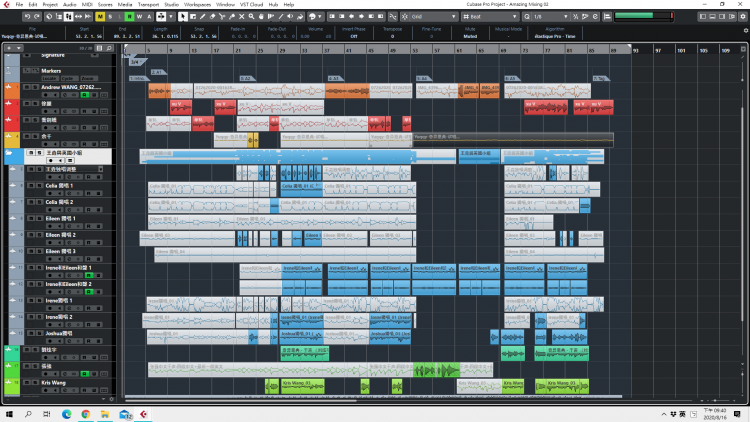Image resolution: width=750 pixels, height=422 pixels.
Task: Open the color selector dropdown arrow
Action: [320, 17]
